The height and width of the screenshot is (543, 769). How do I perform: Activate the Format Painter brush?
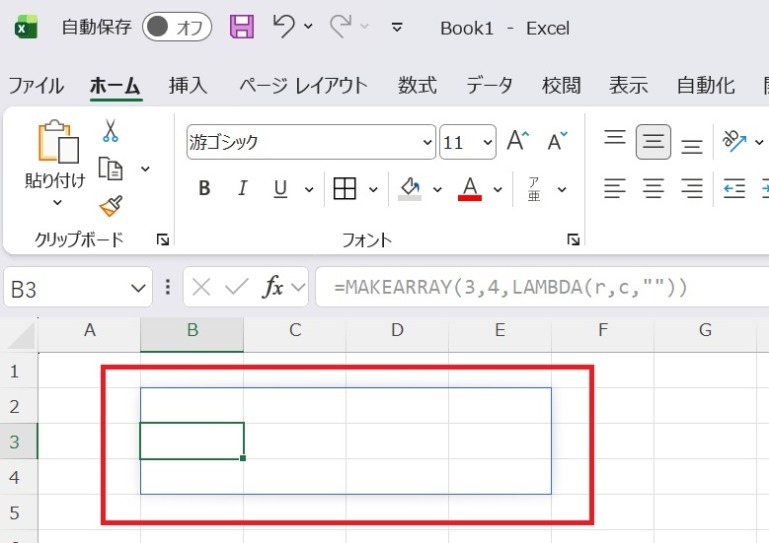tap(111, 206)
